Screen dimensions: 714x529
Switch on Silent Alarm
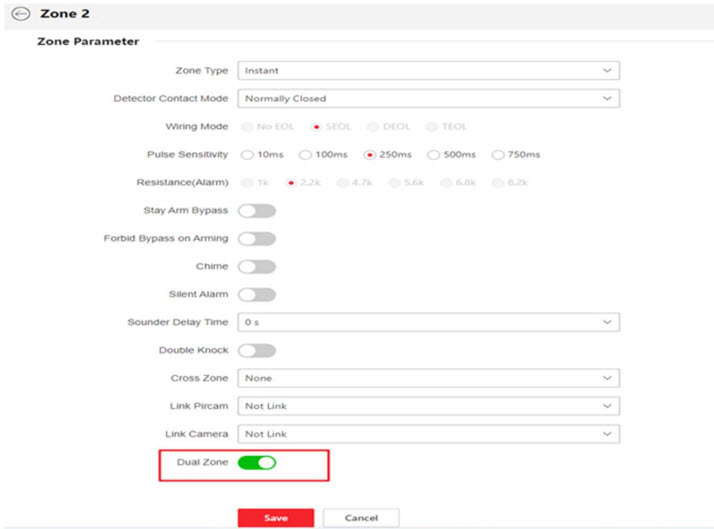tap(256, 295)
